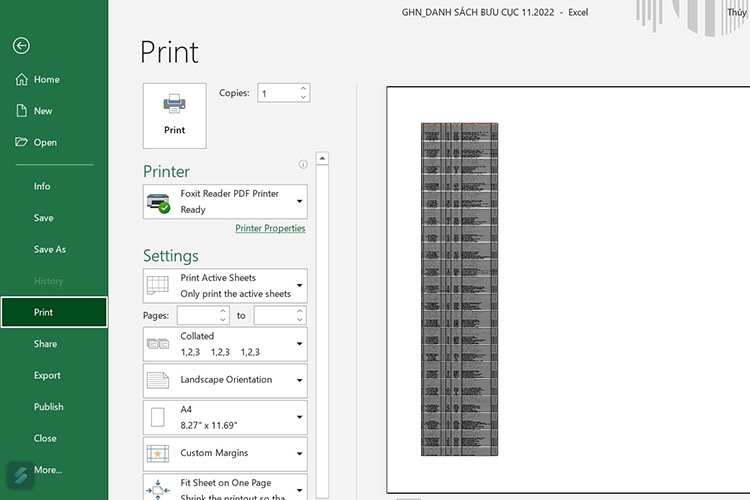This screenshot has height=500, width=750.
Task: Click the fit sheet scaling icon
Action: click(x=158, y=490)
